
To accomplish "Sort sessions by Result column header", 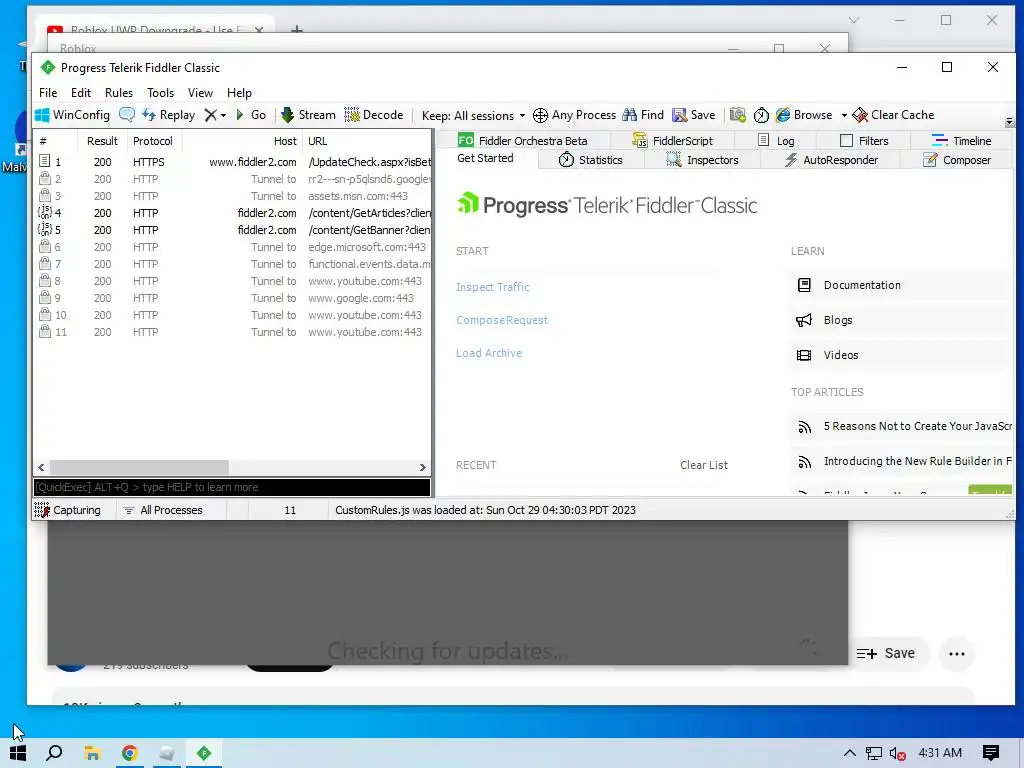I will (x=102, y=141).
